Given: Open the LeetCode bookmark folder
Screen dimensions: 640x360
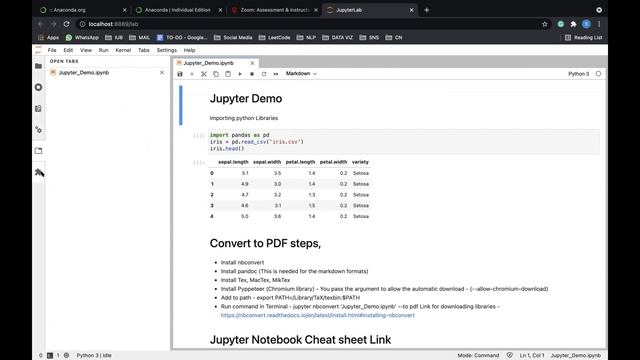Looking at the screenshot, I should (x=274, y=38).
